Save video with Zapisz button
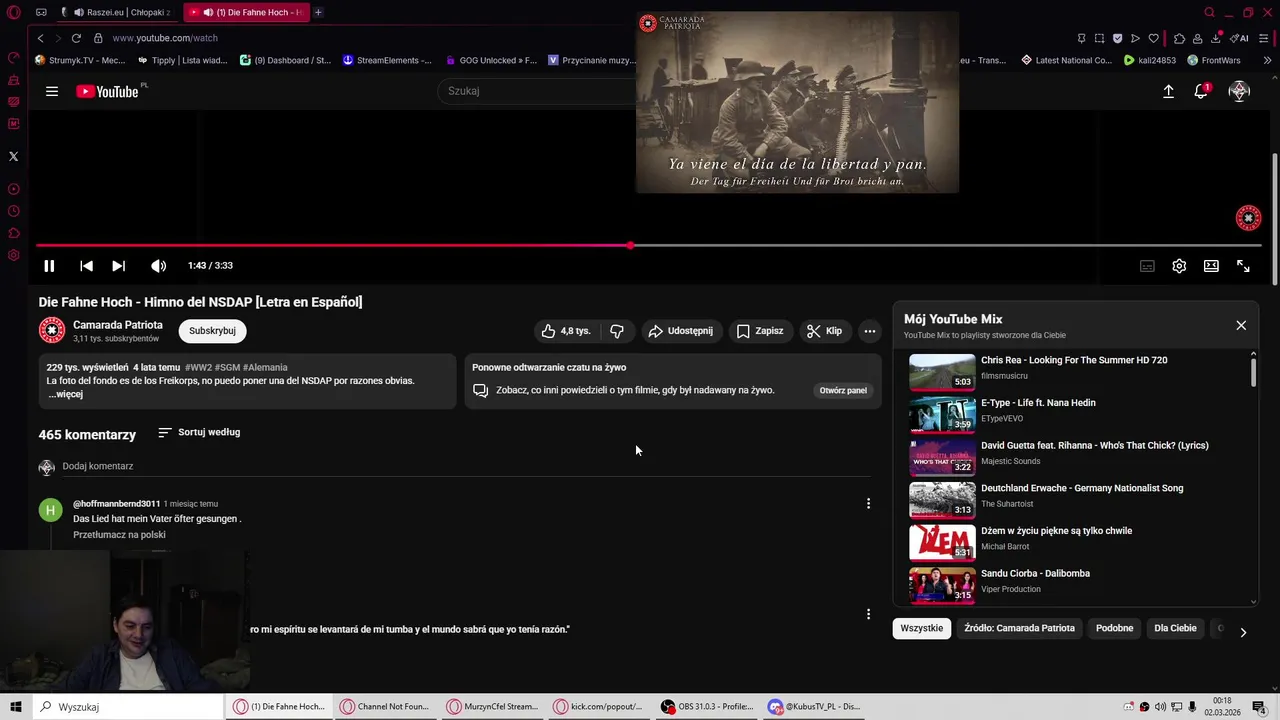Image resolution: width=1280 pixels, height=720 pixels. tap(760, 331)
